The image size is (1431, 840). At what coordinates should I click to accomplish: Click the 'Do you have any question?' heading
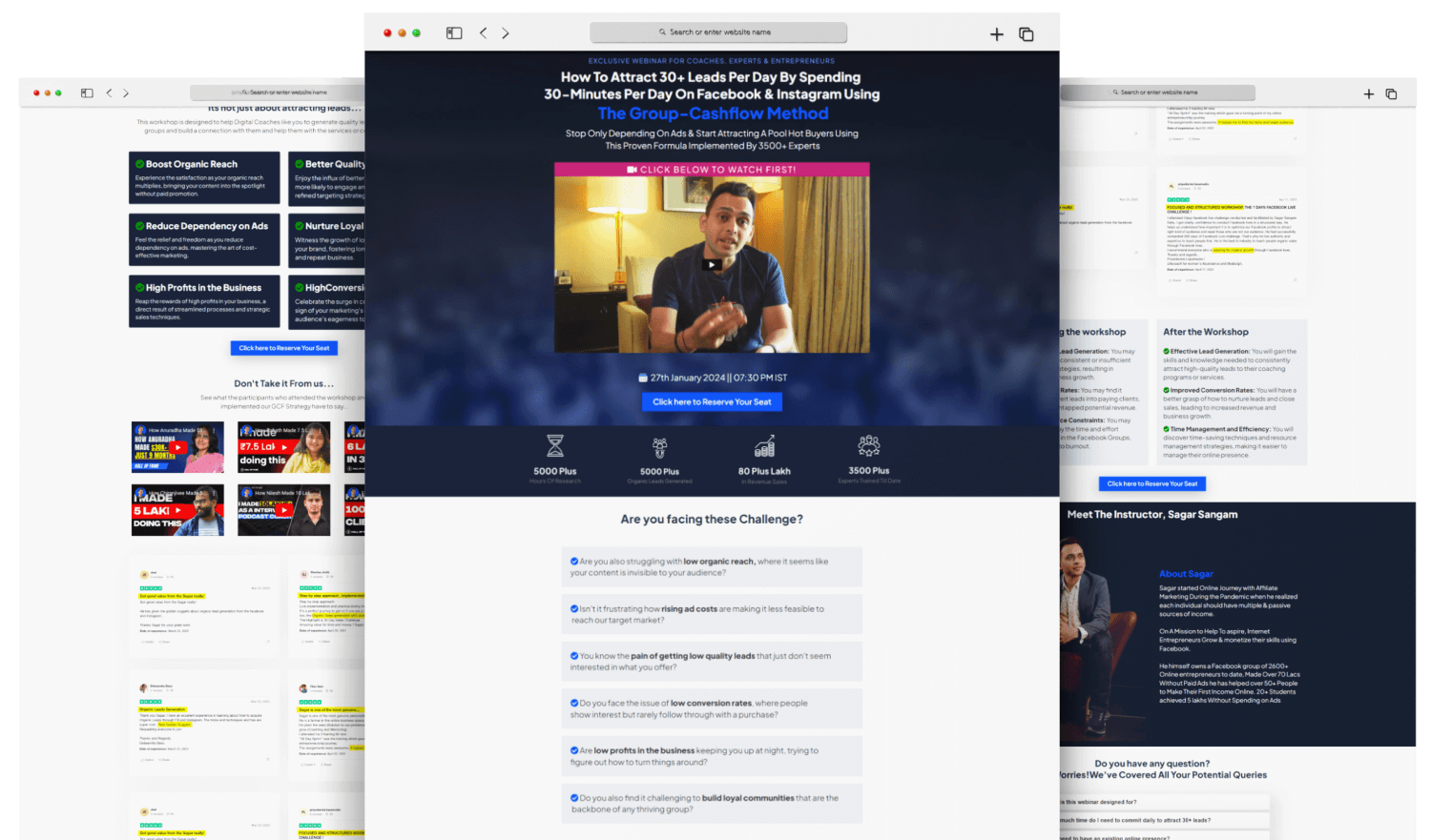pyautogui.click(x=1152, y=764)
